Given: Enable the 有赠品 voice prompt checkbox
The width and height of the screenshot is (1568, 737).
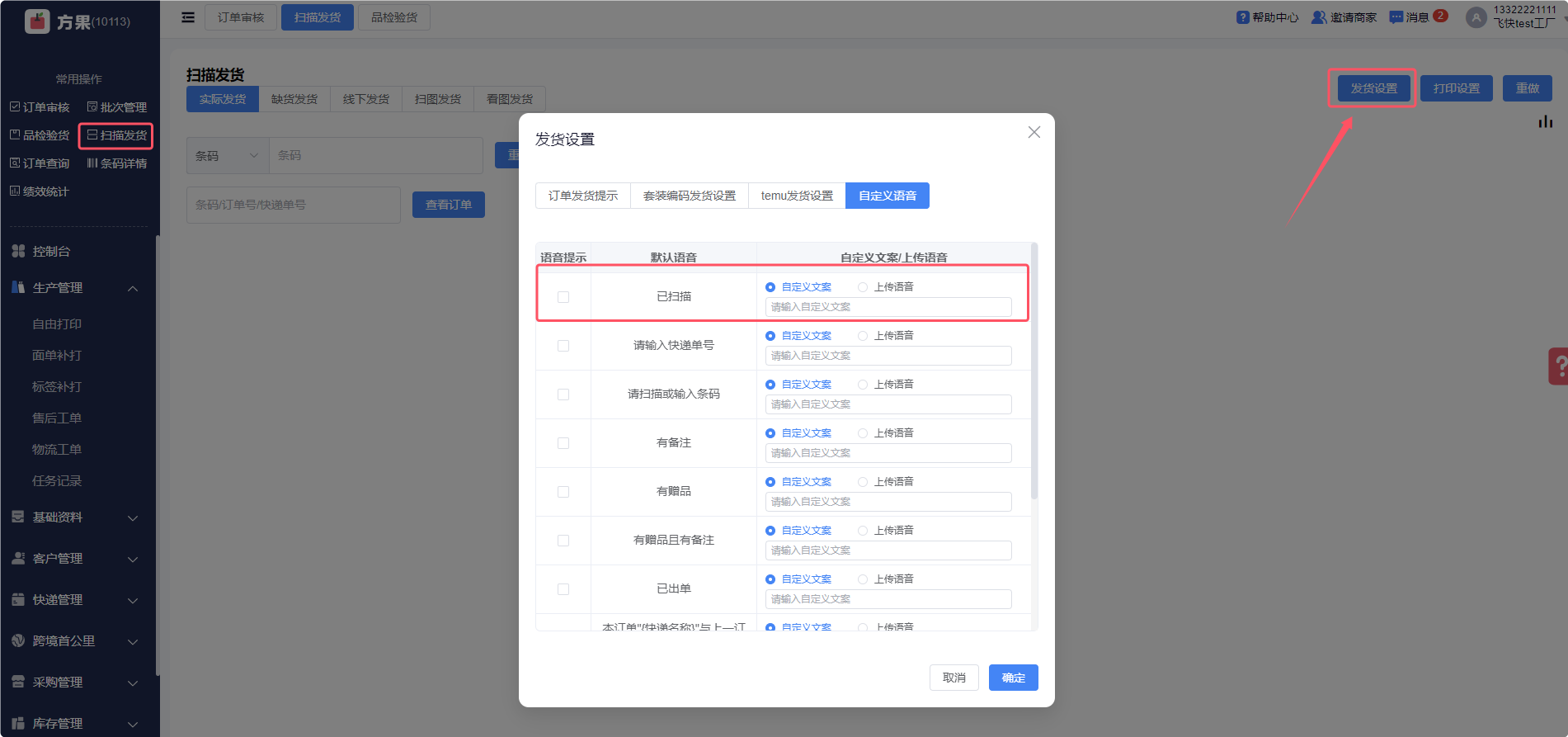Looking at the screenshot, I should click(x=563, y=492).
